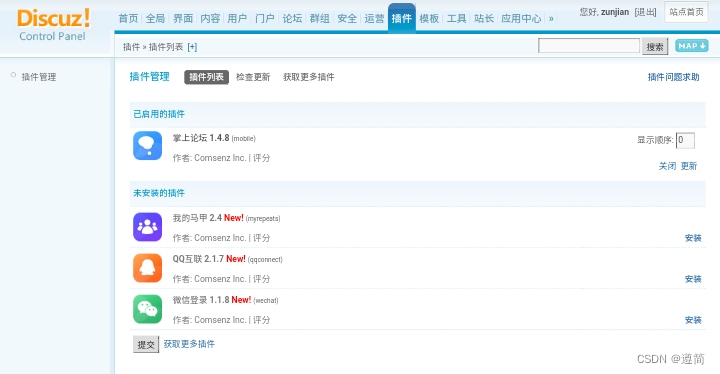Click the 显示顺序 input field
The width and height of the screenshot is (720, 374).
685,140
